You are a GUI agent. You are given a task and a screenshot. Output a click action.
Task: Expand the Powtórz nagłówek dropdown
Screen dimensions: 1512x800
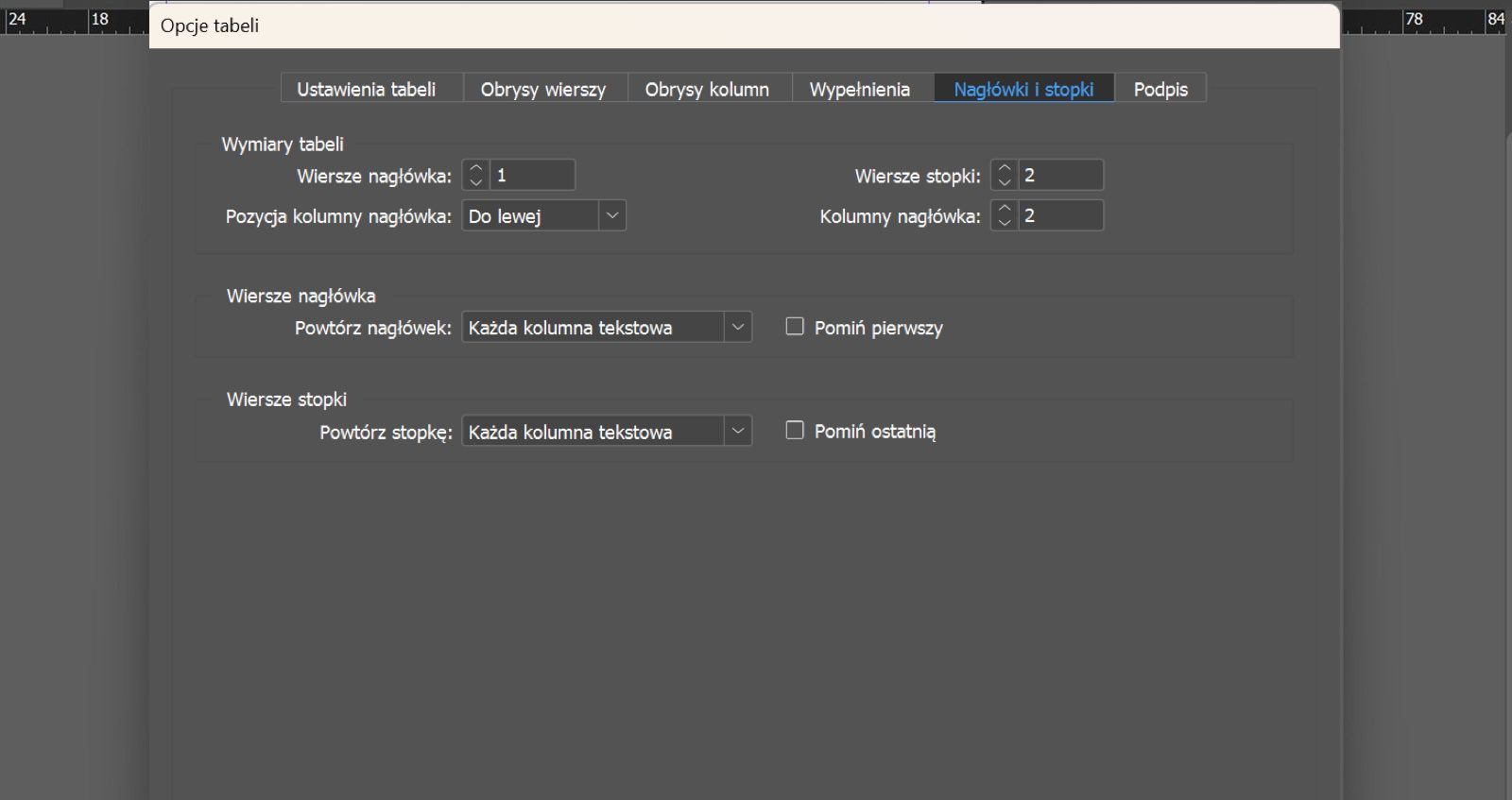[607, 327]
